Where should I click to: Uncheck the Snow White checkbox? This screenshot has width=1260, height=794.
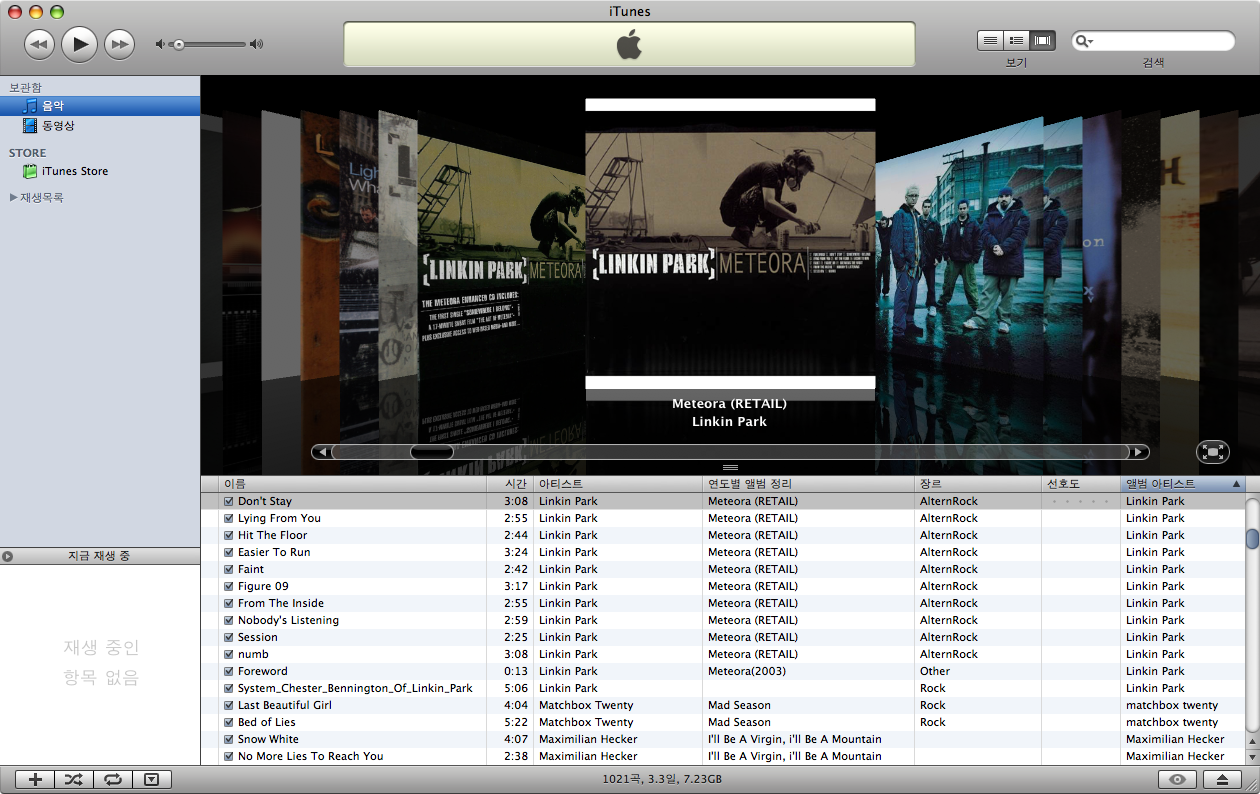click(x=229, y=739)
